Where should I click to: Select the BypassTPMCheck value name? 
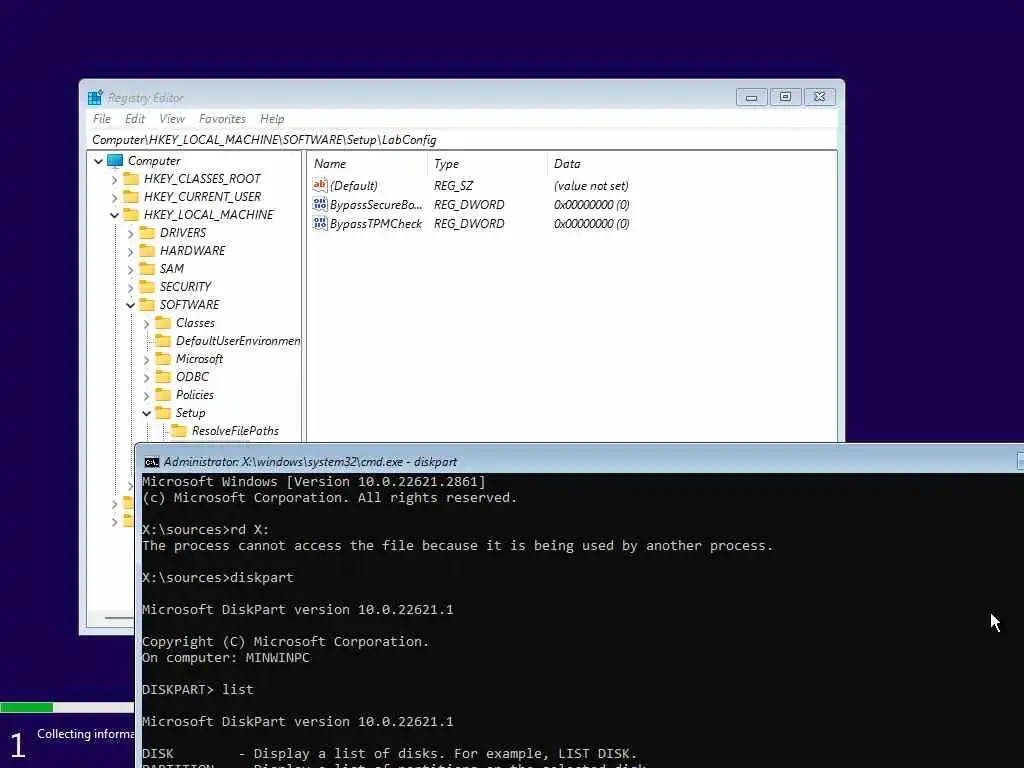[376, 224]
